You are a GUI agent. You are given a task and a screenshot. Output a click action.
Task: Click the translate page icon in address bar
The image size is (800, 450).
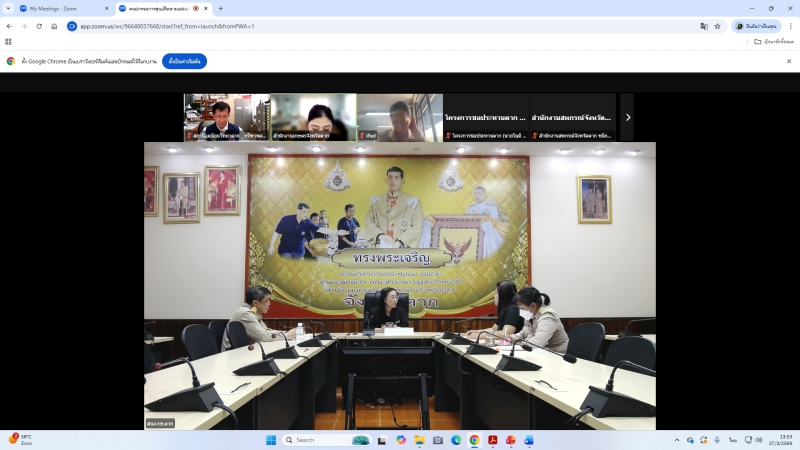704,26
